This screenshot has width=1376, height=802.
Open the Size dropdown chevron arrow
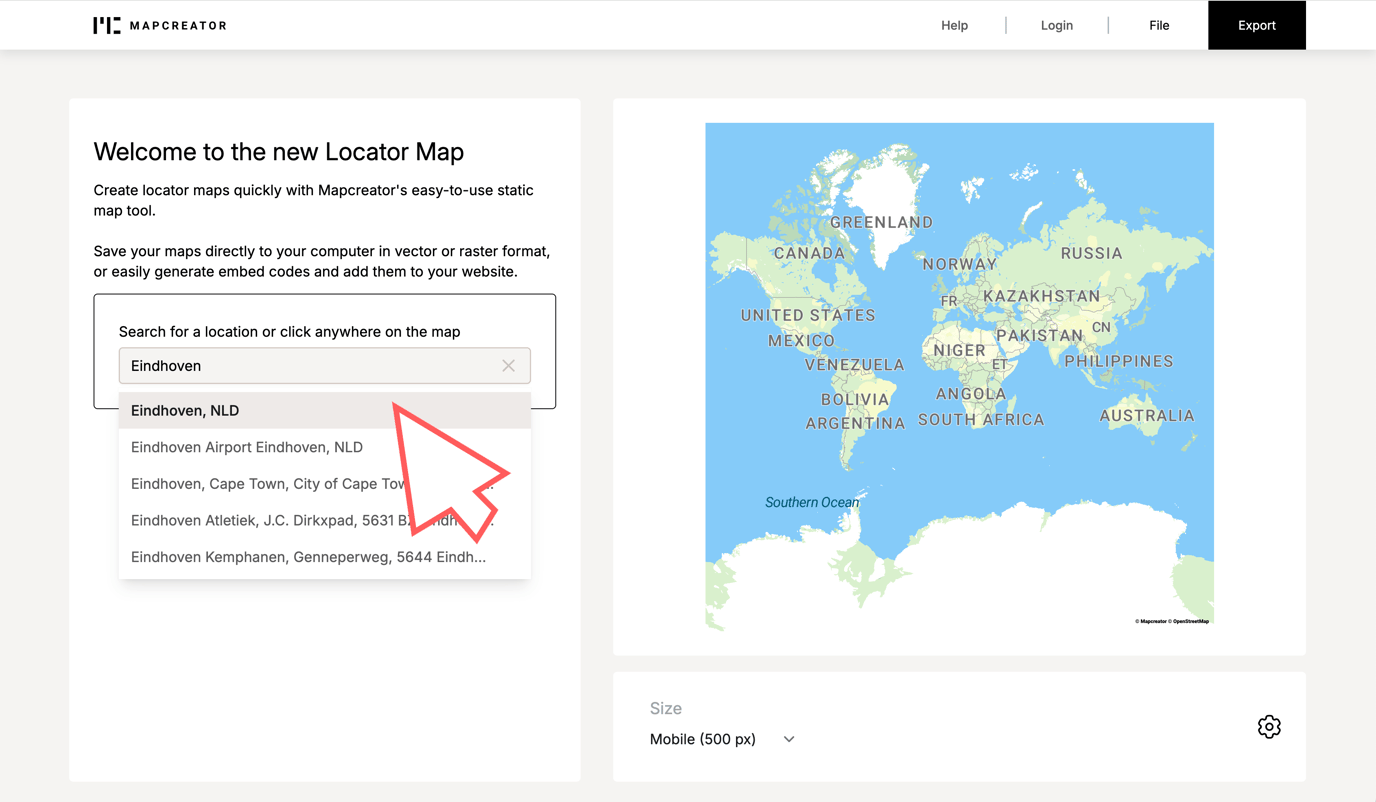788,739
